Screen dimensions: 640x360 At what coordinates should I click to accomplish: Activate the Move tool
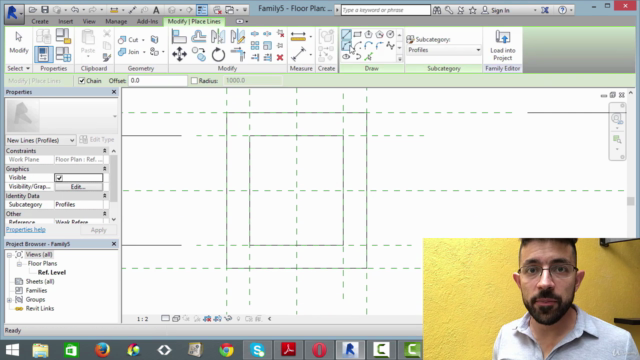pyautogui.click(x=179, y=54)
